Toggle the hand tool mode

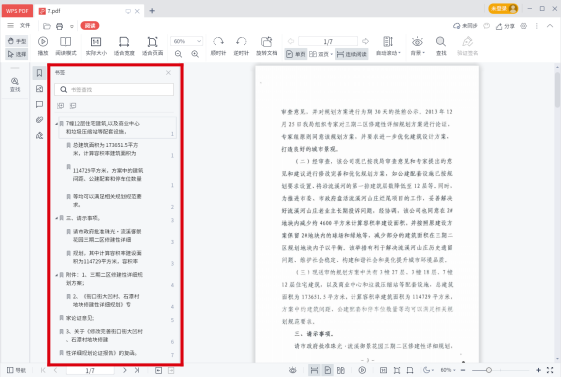(17, 41)
